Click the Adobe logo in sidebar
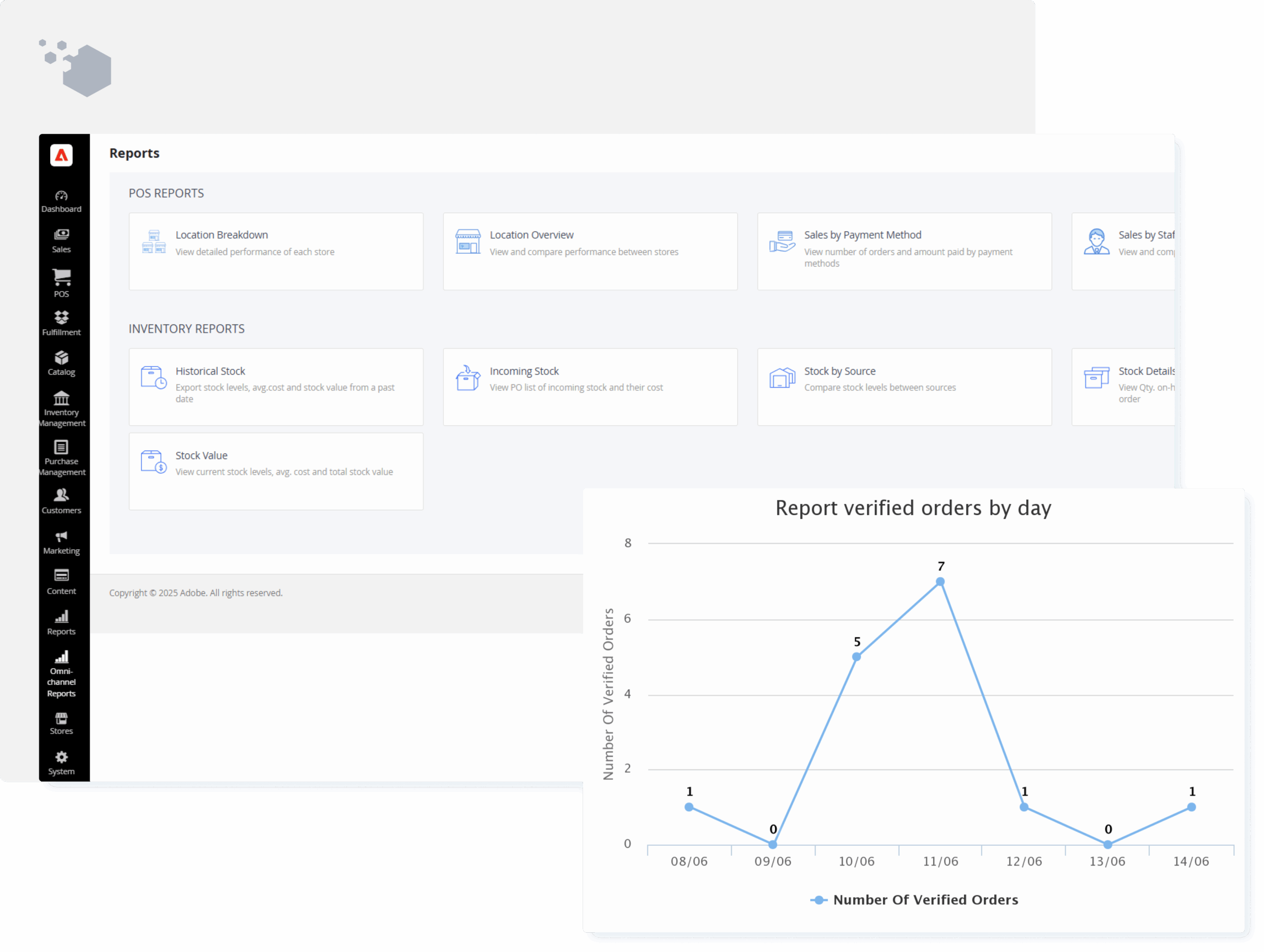1264x952 pixels. [61, 156]
